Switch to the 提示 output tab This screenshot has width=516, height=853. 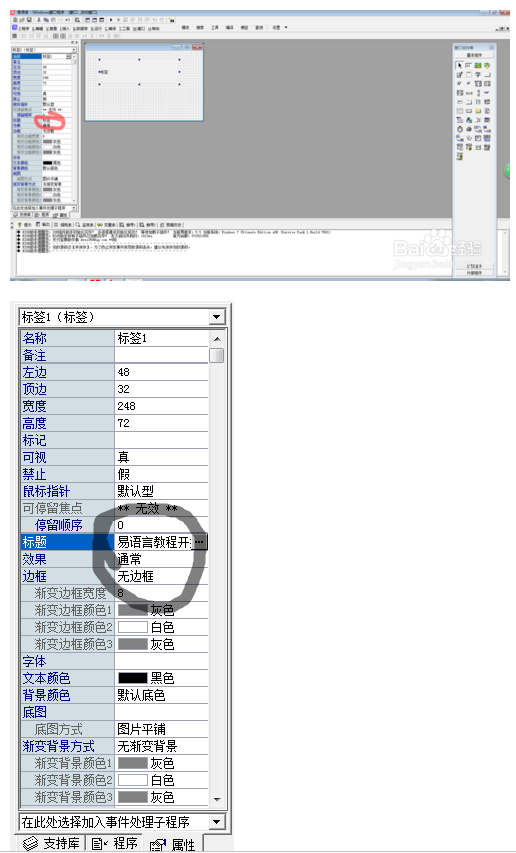point(25,224)
